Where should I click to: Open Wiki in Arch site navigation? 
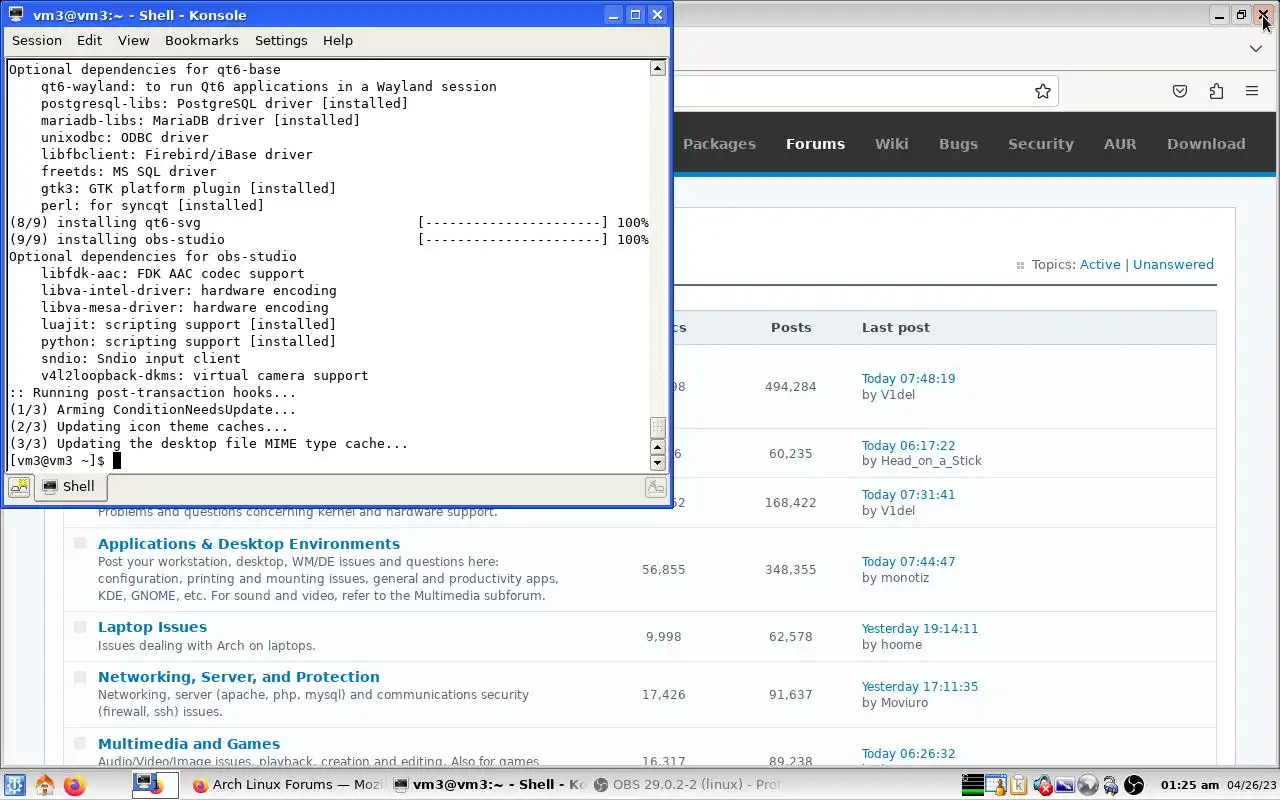coord(892,144)
